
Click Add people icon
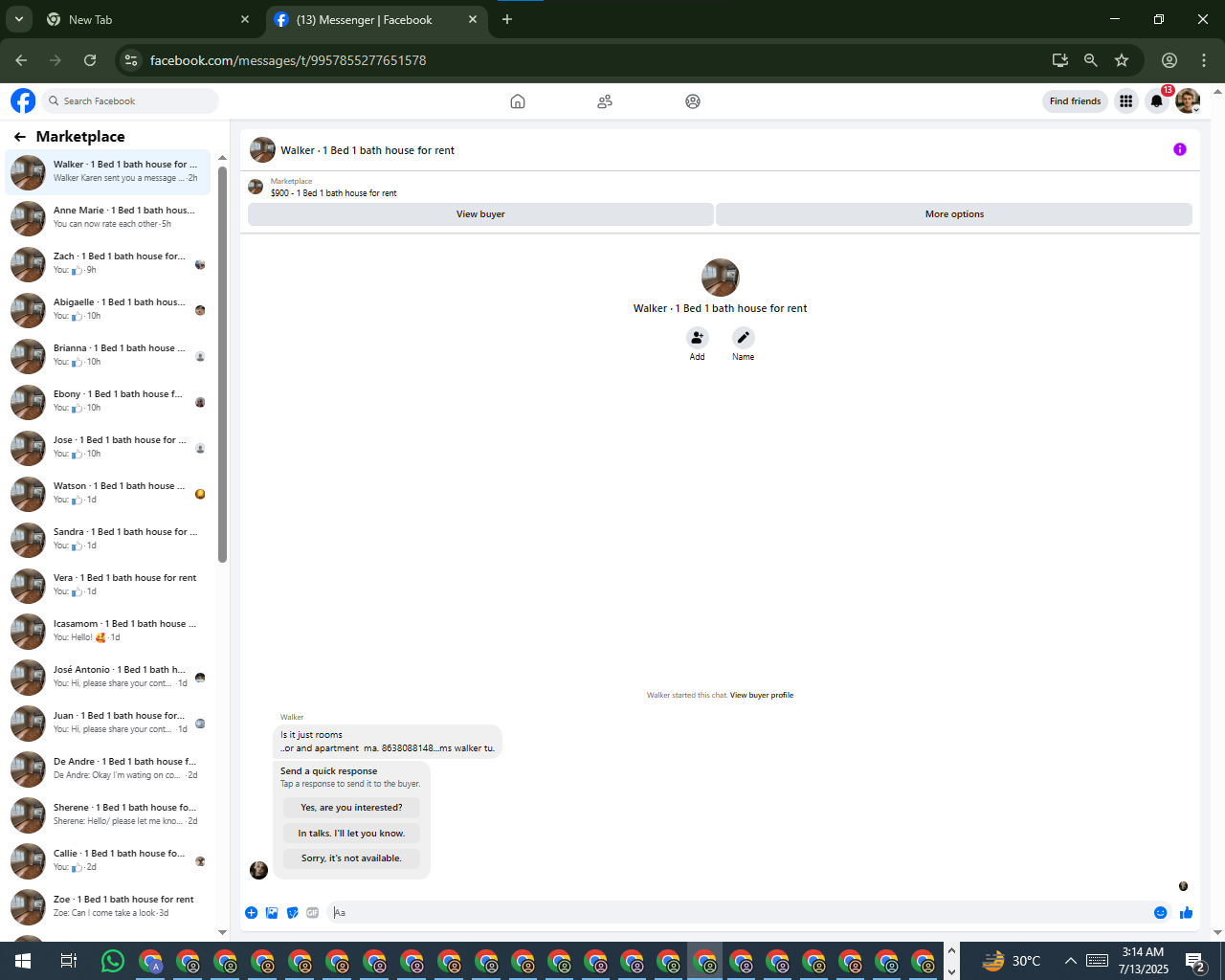click(698, 338)
